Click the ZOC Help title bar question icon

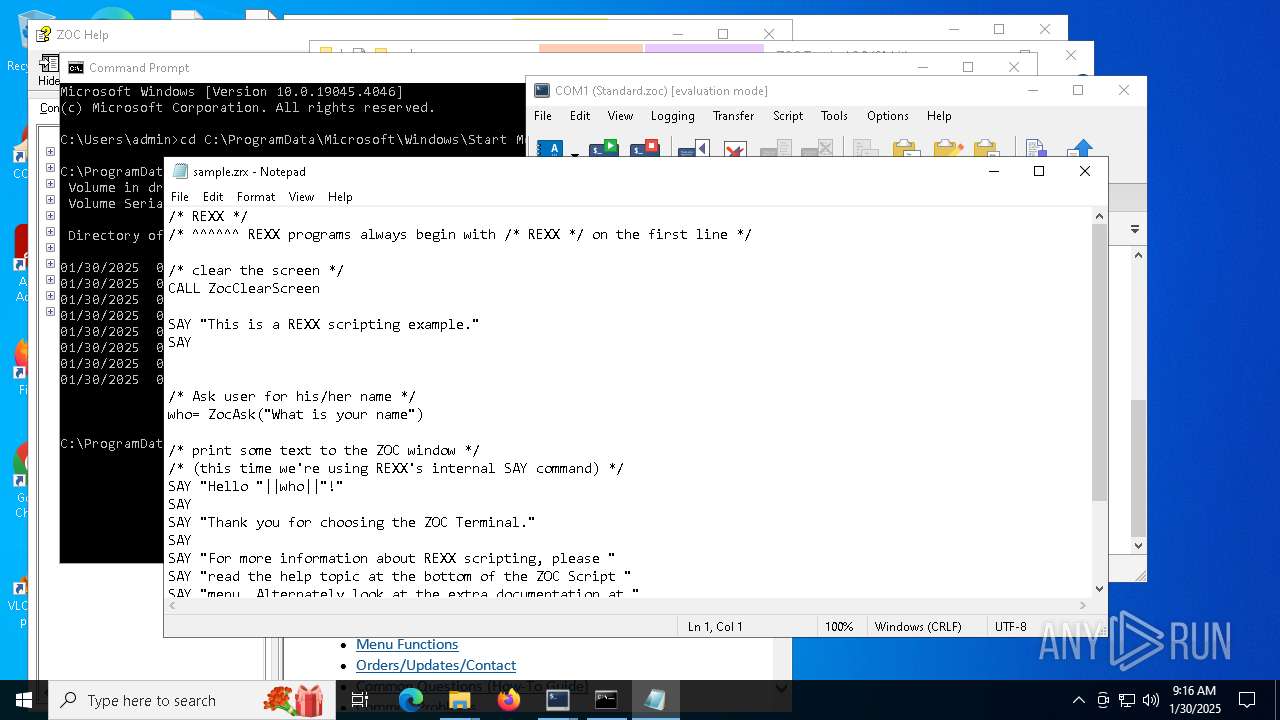[43, 34]
